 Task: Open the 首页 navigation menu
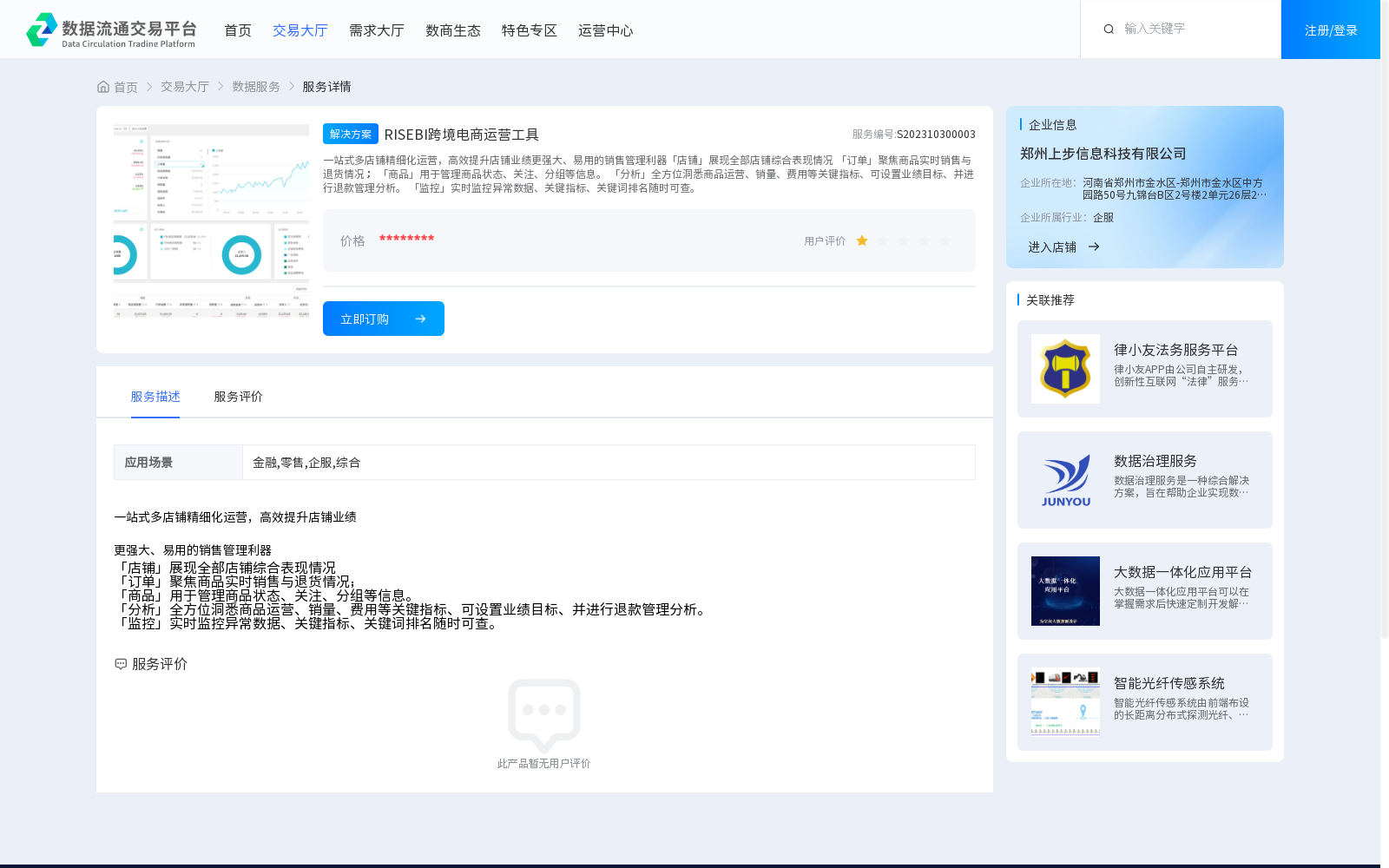tap(238, 30)
